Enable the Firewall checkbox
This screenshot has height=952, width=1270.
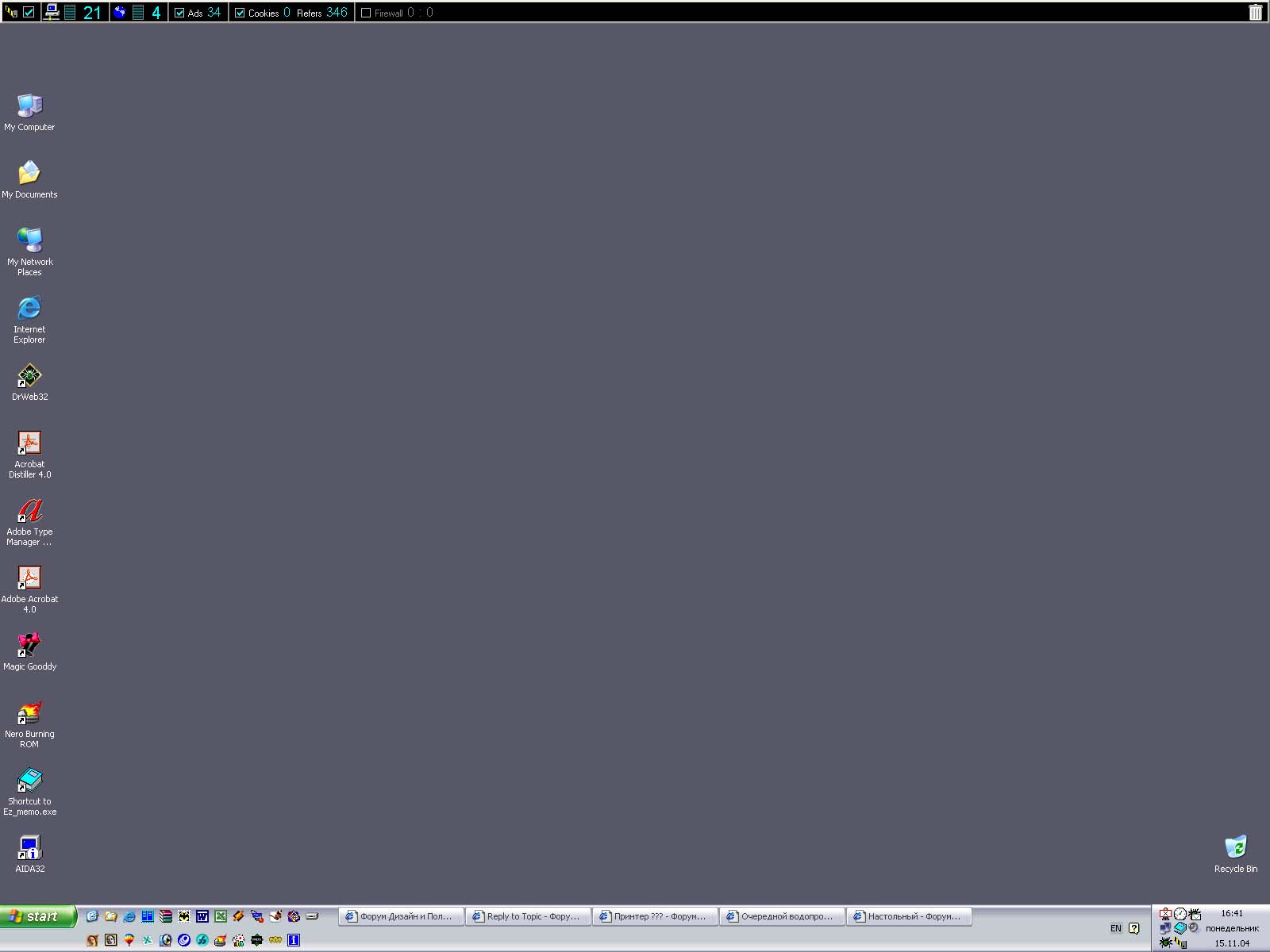point(366,13)
